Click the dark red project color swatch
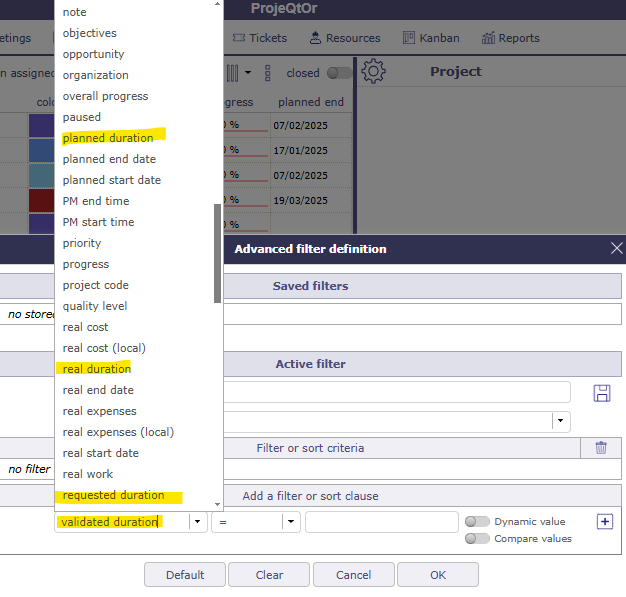 coord(42,200)
